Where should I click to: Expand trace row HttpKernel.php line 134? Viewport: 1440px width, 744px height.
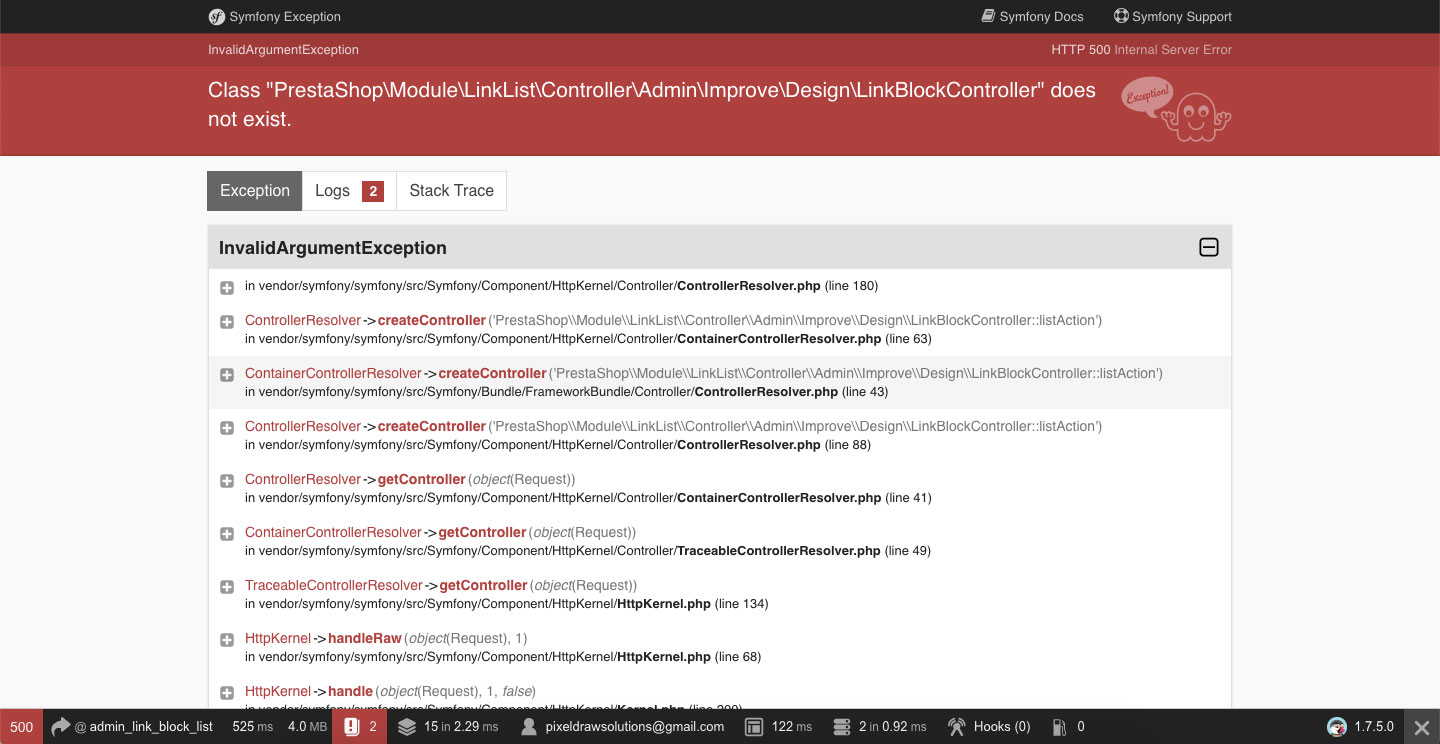[227, 587]
